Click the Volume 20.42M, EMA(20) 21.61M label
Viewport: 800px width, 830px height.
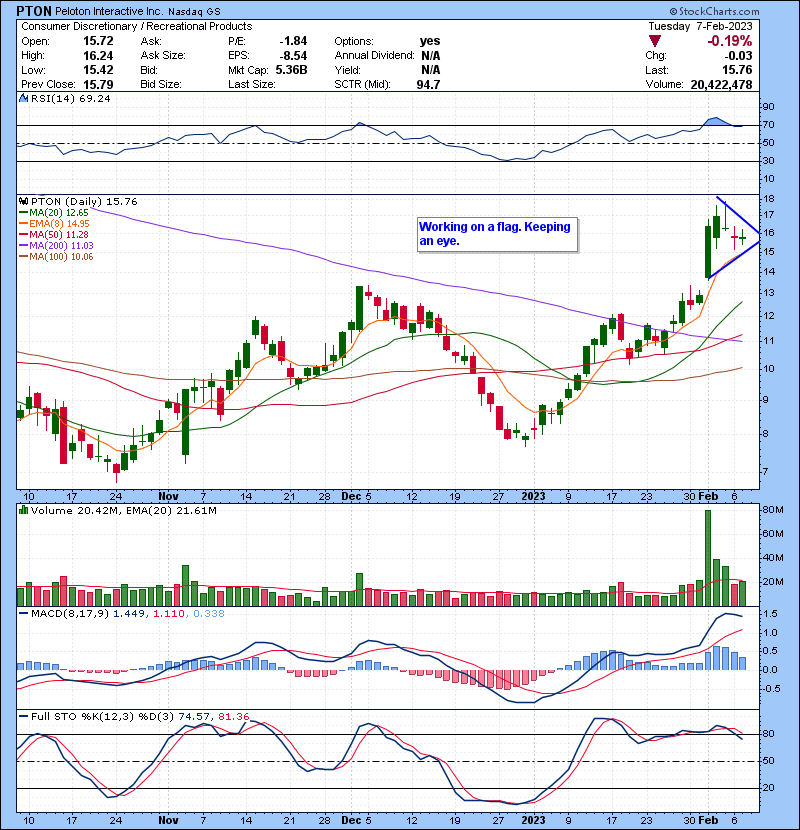pyautogui.click(x=123, y=510)
